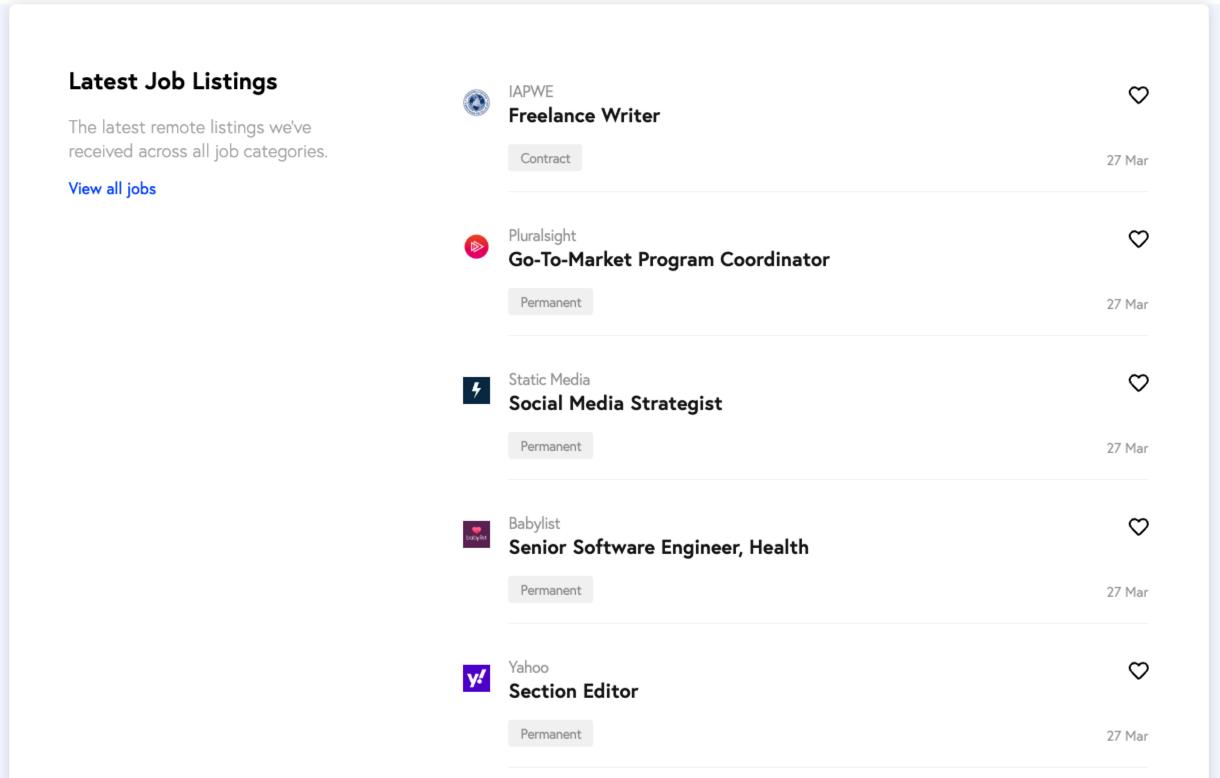This screenshot has width=1220, height=778.
Task: Click the Permanent tag under Yahoo job
Action: tap(550, 734)
